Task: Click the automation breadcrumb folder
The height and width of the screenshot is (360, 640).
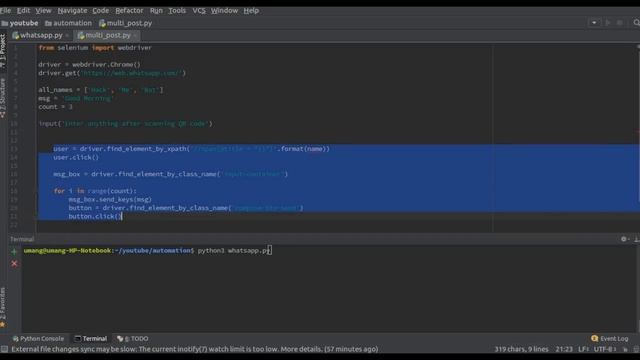Action: click(68, 23)
